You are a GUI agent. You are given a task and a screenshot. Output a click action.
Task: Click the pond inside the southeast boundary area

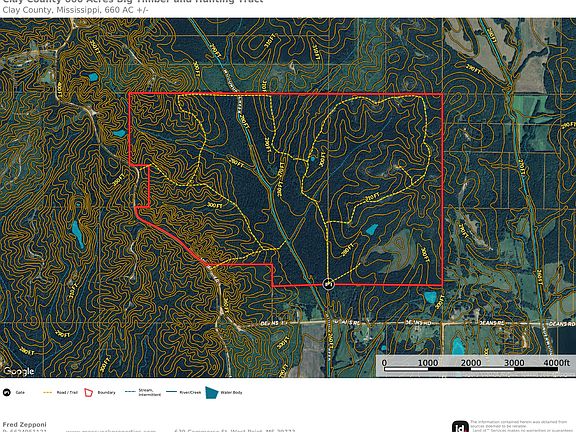click(371, 230)
